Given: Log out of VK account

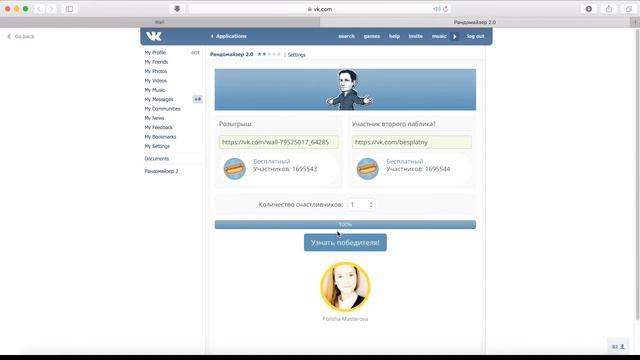Looking at the screenshot, I should (x=476, y=36).
